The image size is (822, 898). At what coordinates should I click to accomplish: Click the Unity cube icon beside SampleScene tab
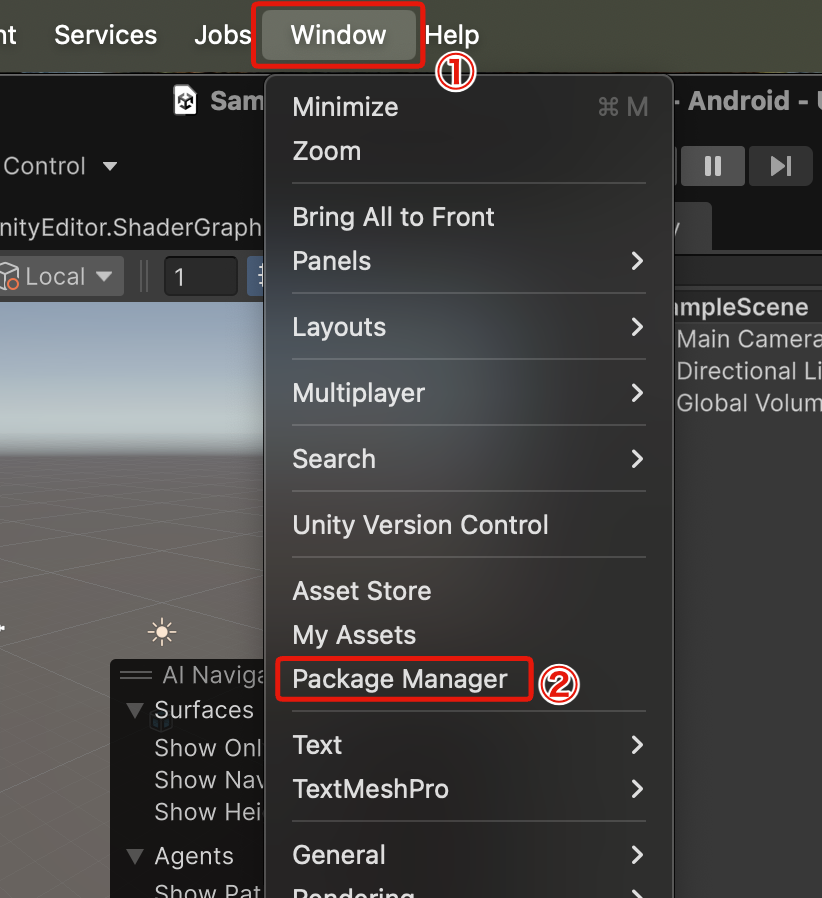coord(185,100)
